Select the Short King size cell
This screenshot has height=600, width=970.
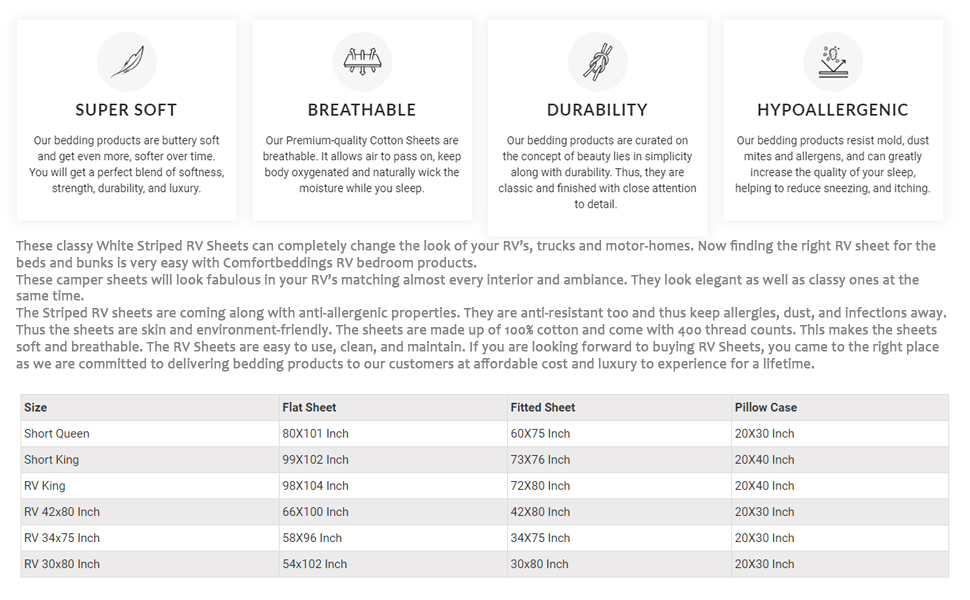coord(51,460)
